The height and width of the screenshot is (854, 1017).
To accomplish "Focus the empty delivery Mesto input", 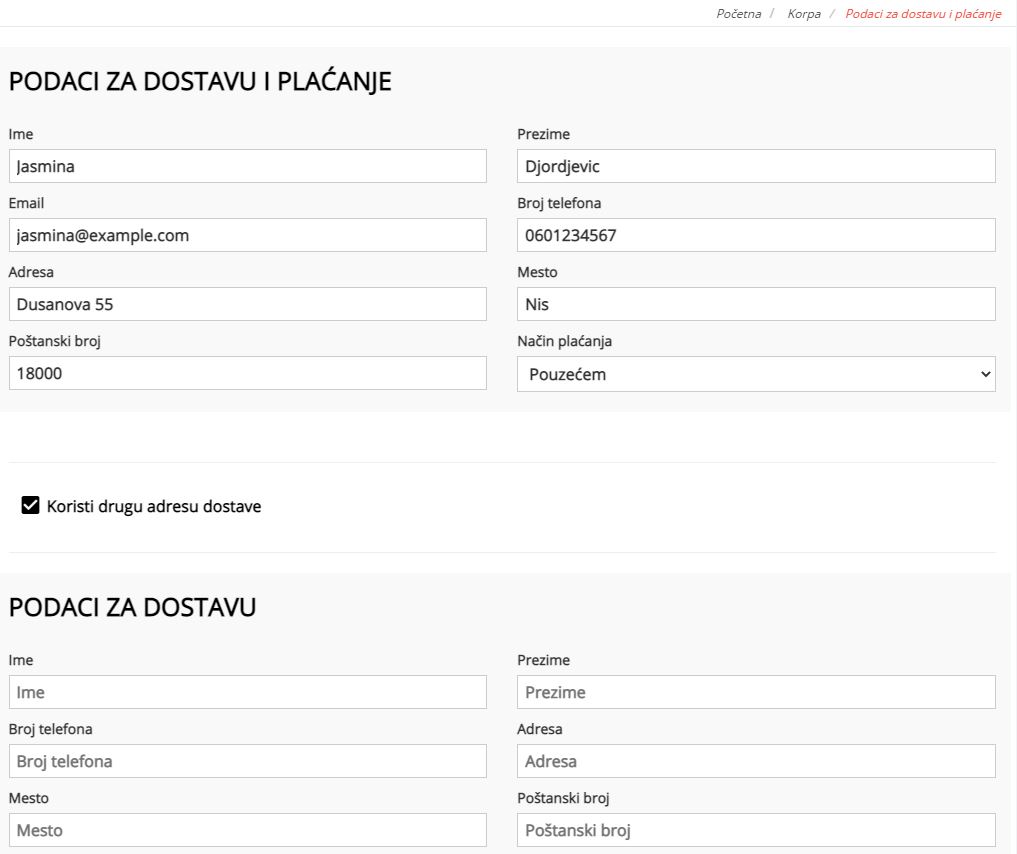I will (x=247, y=830).
